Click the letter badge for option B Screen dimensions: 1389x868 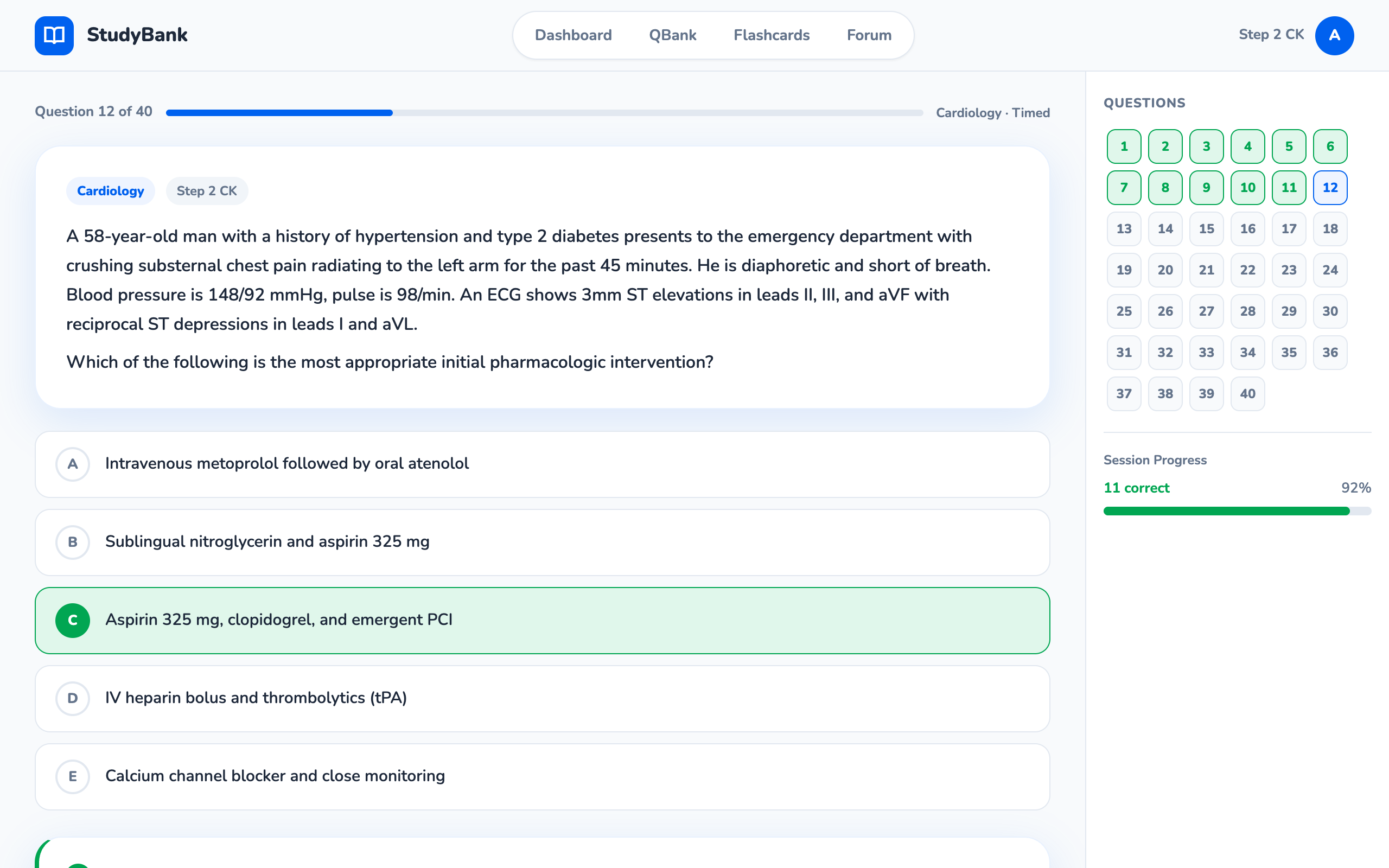(x=72, y=541)
